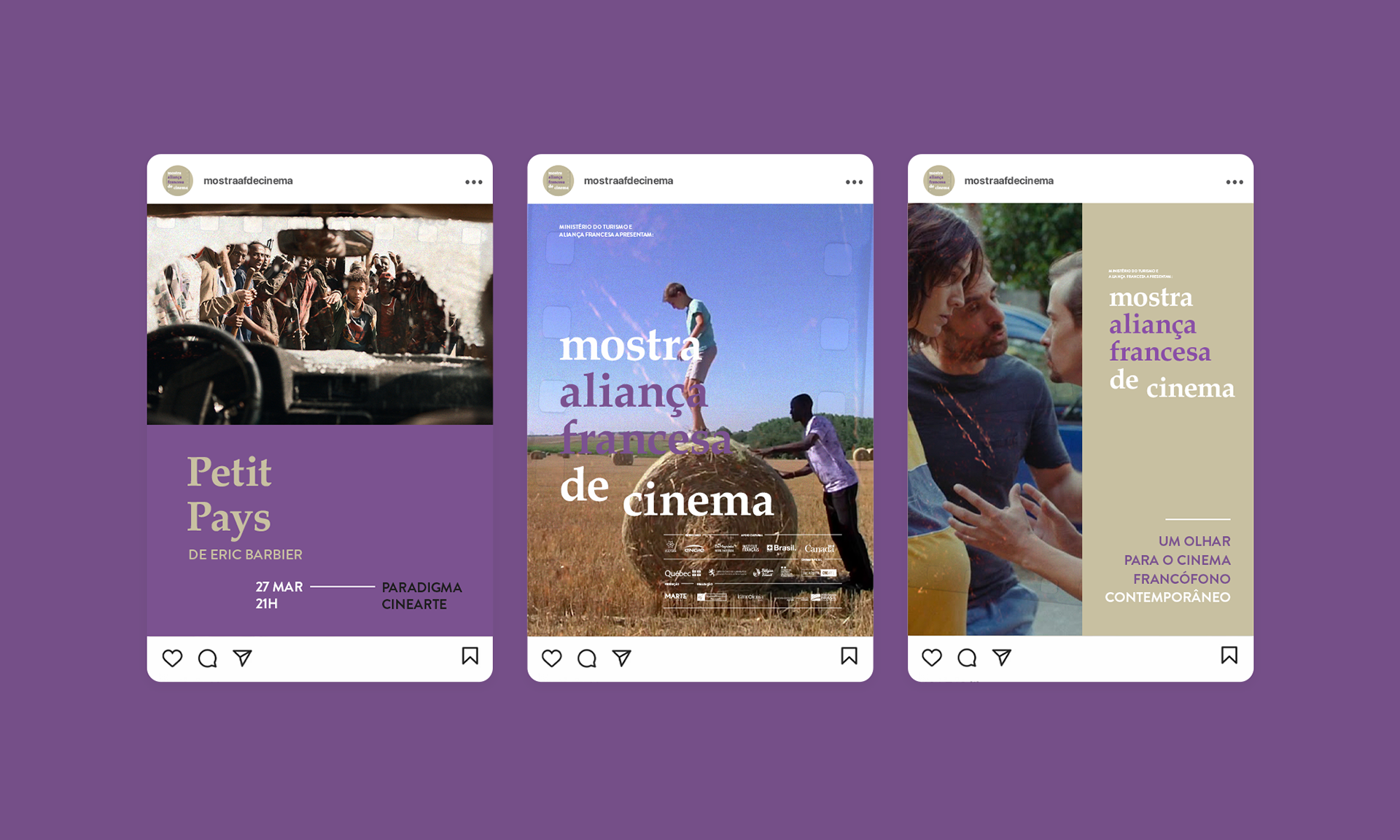Bookmark the Petit Pays post

(x=470, y=656)
